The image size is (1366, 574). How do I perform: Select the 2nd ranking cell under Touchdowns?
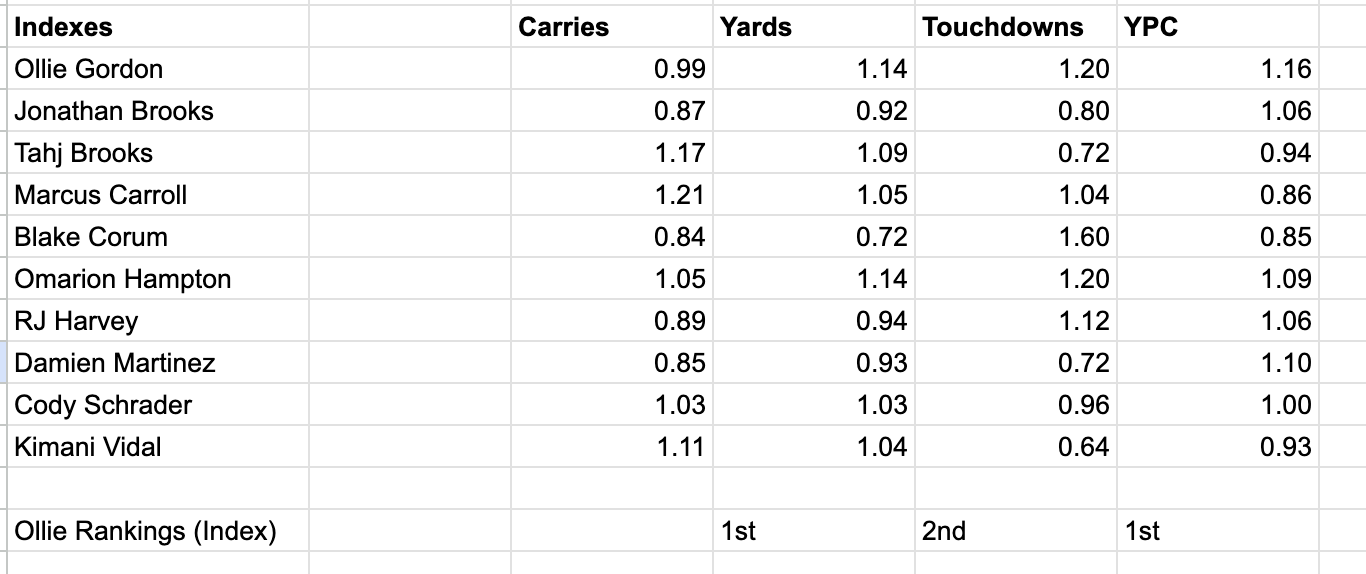coord(944,531)
